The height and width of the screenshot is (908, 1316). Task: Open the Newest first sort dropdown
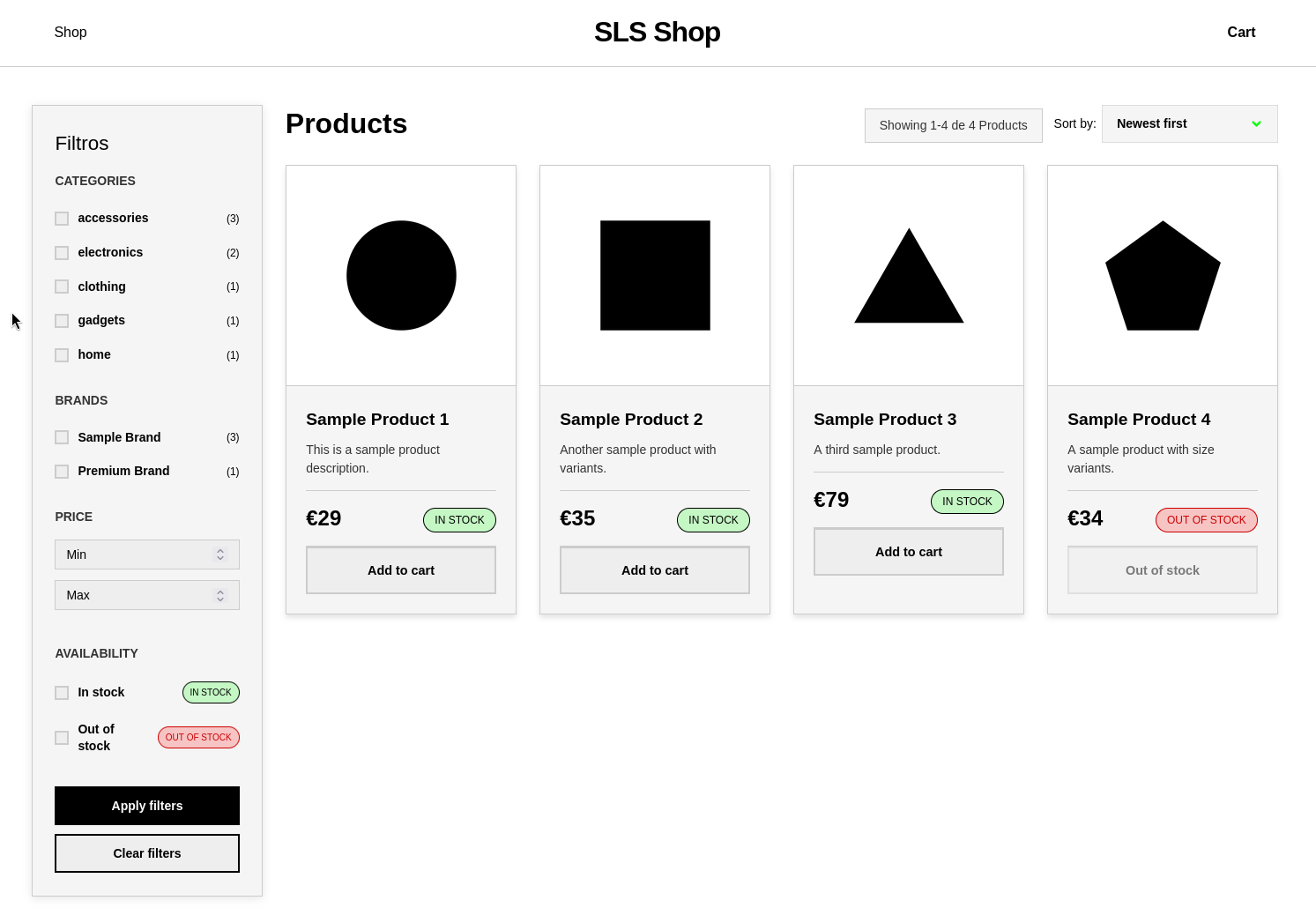(1189, 123)
